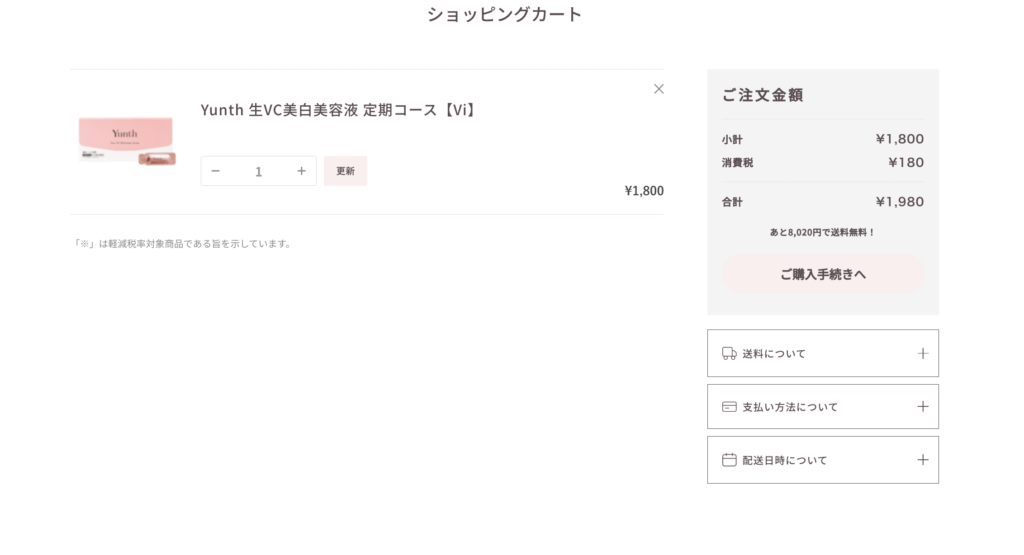Screen dimensions: 1024x555
Task: Click the ご注文金額 heading
Action: (762, 95)
